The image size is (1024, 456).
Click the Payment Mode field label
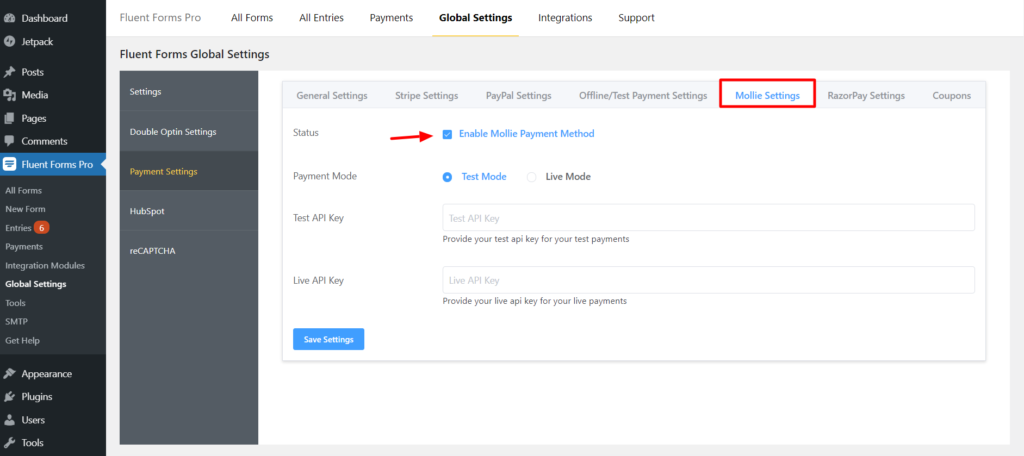325,176
